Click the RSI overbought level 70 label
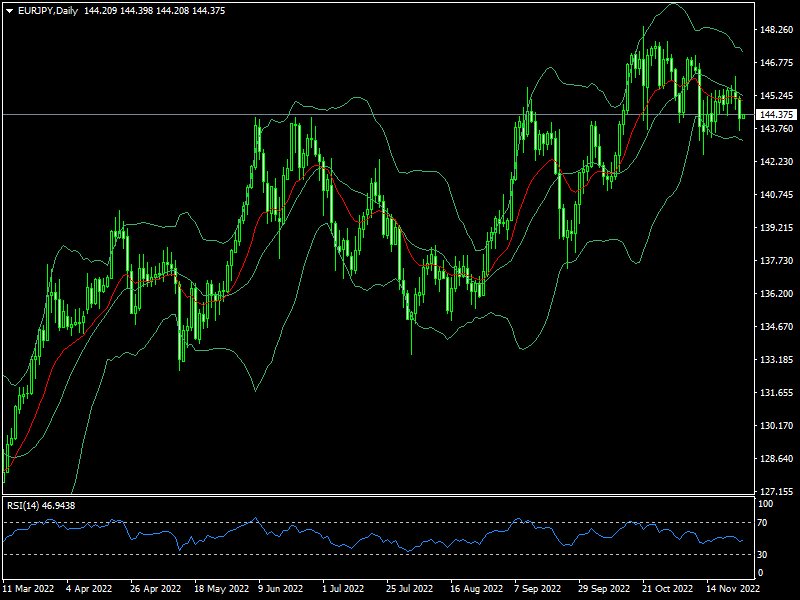 [x=762, y=523]
